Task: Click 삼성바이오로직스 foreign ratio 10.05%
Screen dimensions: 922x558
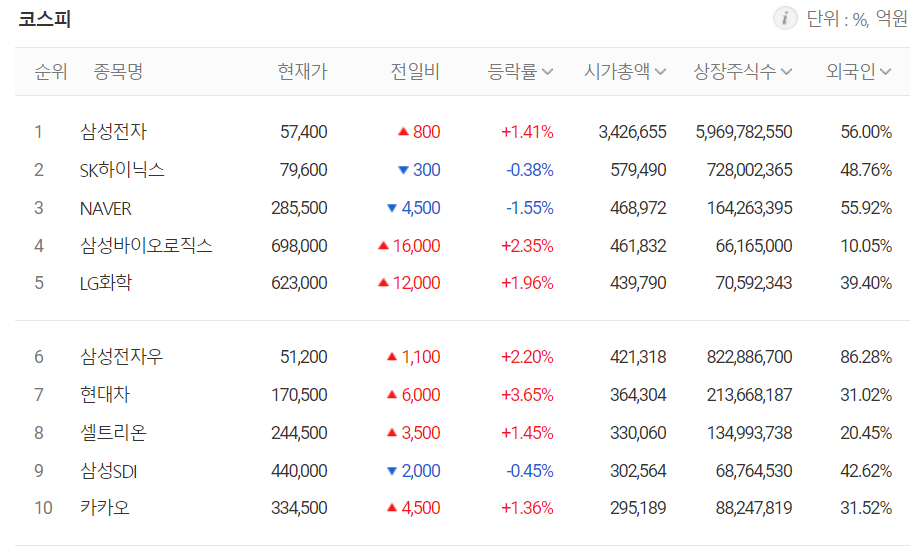Action: (866, 246)
